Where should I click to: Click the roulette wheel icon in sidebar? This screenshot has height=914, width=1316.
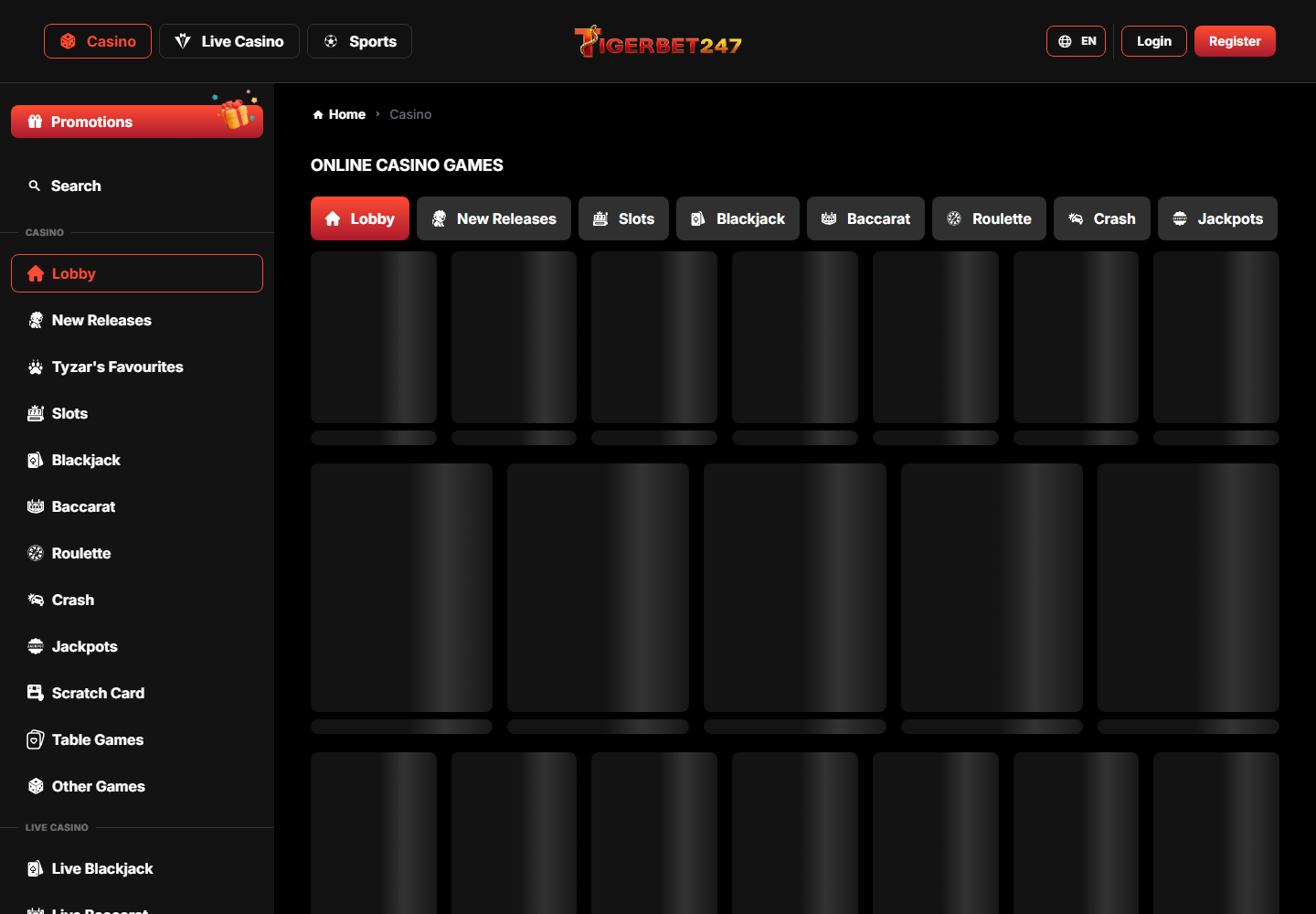point(36,553)
